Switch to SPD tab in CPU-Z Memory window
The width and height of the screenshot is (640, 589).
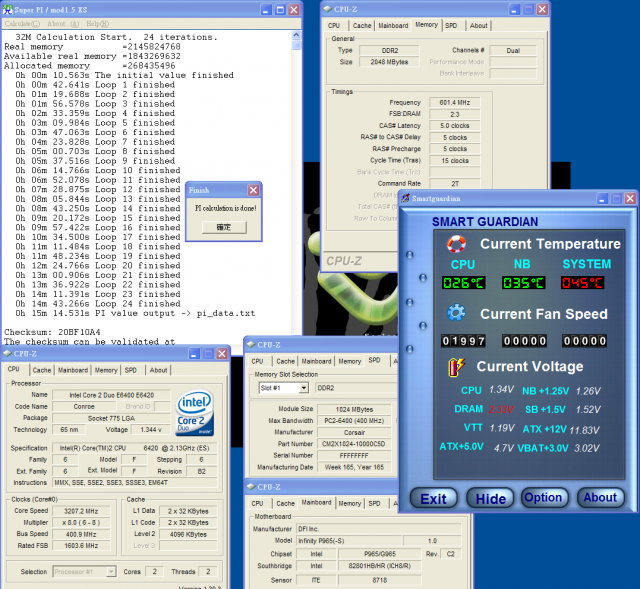click(451, 25)
